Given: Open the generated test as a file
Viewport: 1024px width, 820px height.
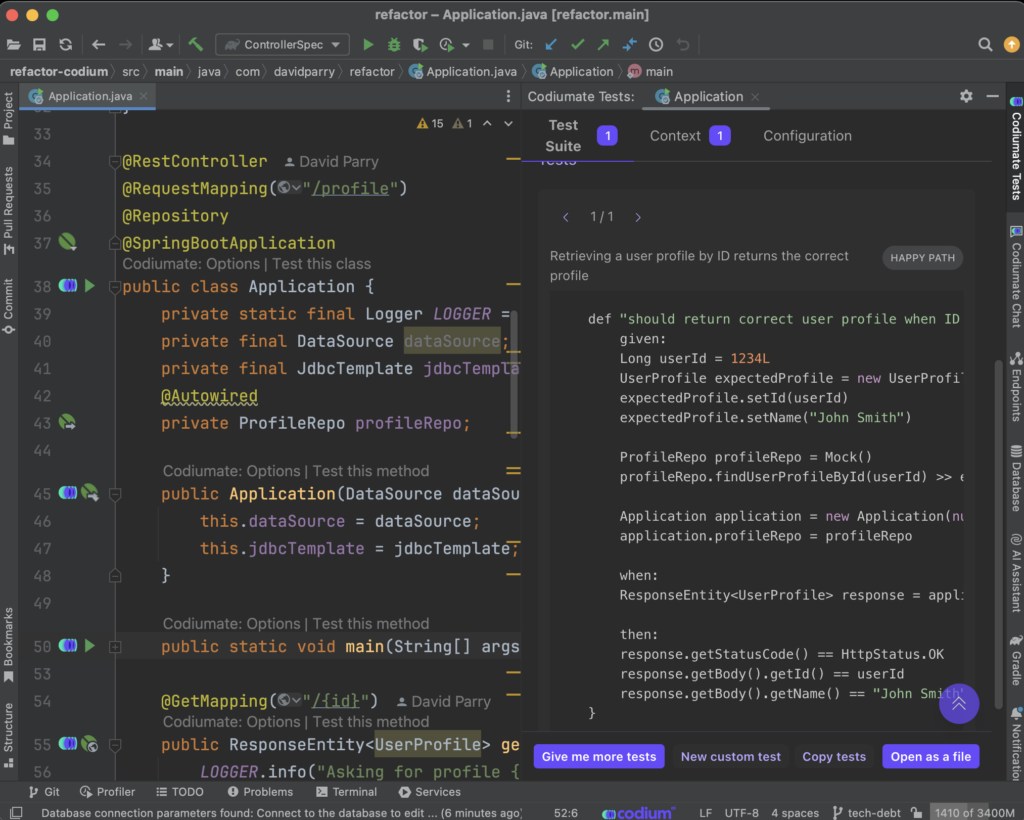Looking at the screenshot, I should click(930, 756).
